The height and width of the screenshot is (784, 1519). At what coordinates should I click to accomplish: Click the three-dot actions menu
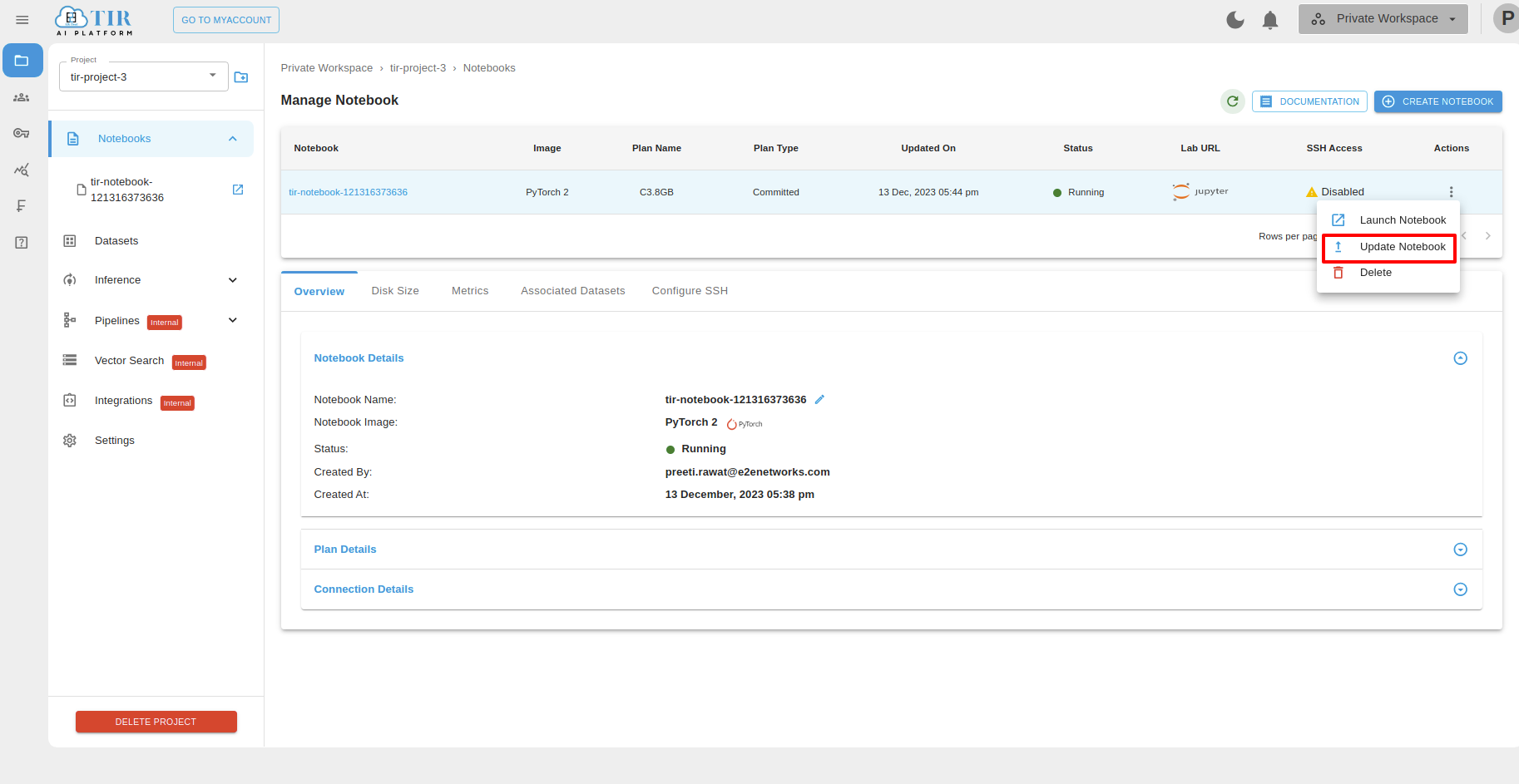click(x=1452, y=192)
